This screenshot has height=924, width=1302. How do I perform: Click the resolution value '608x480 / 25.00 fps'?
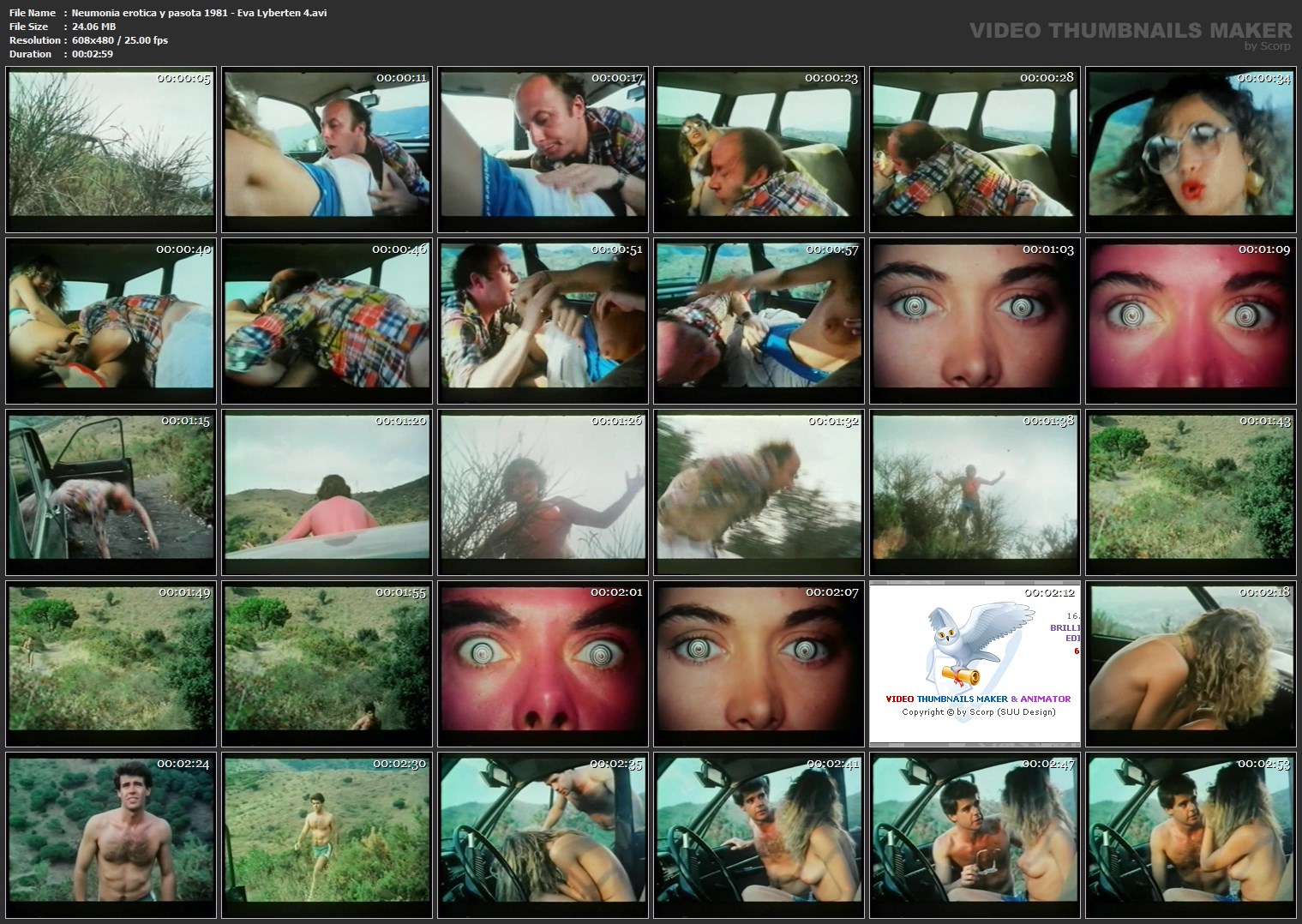tap(120, 40)
